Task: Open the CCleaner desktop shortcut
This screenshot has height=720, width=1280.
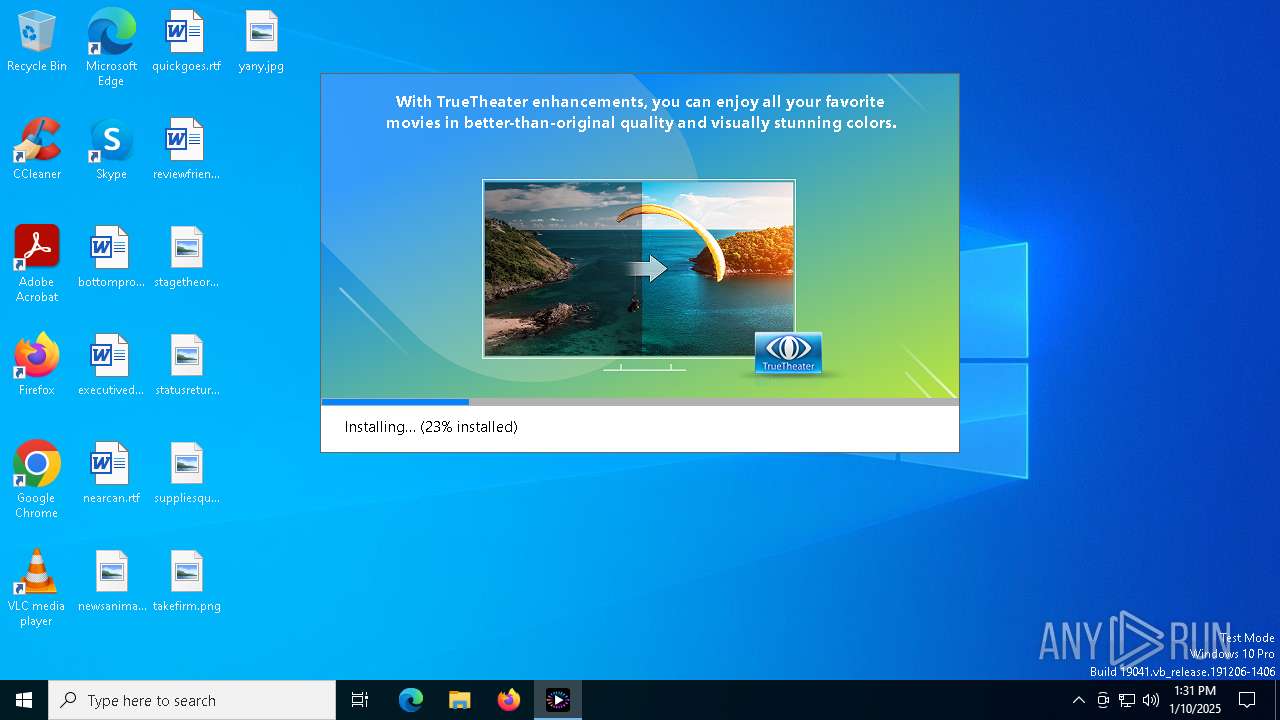Action: pyautogui.click(x=37, y=150)
